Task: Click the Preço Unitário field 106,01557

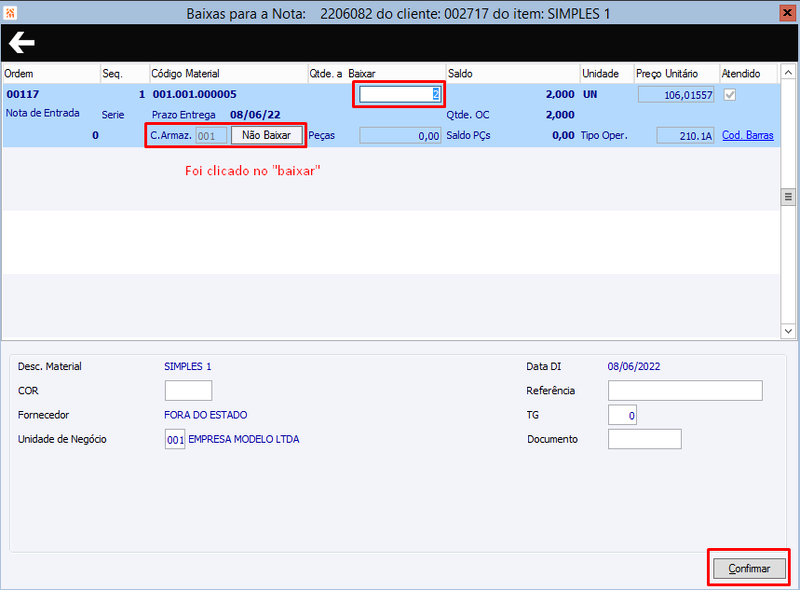Action: click(676, 94)
